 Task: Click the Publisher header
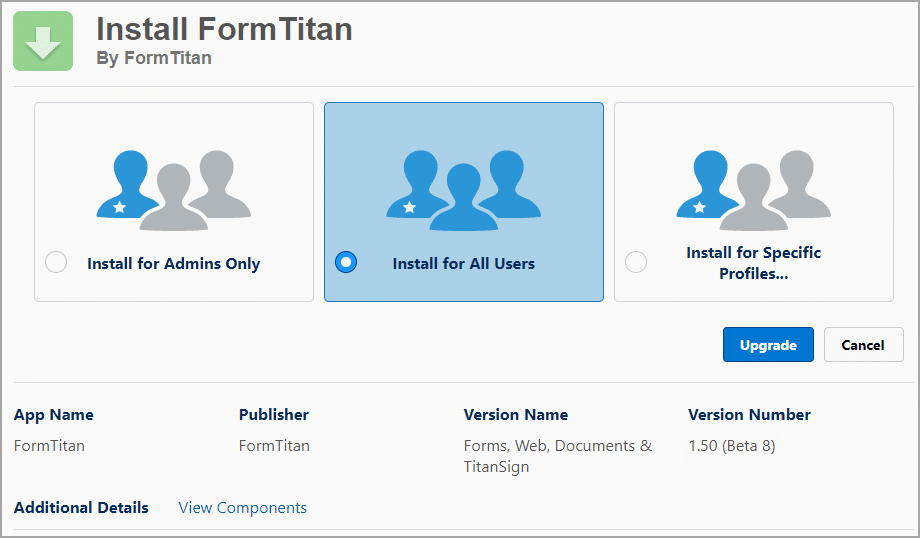273,415
